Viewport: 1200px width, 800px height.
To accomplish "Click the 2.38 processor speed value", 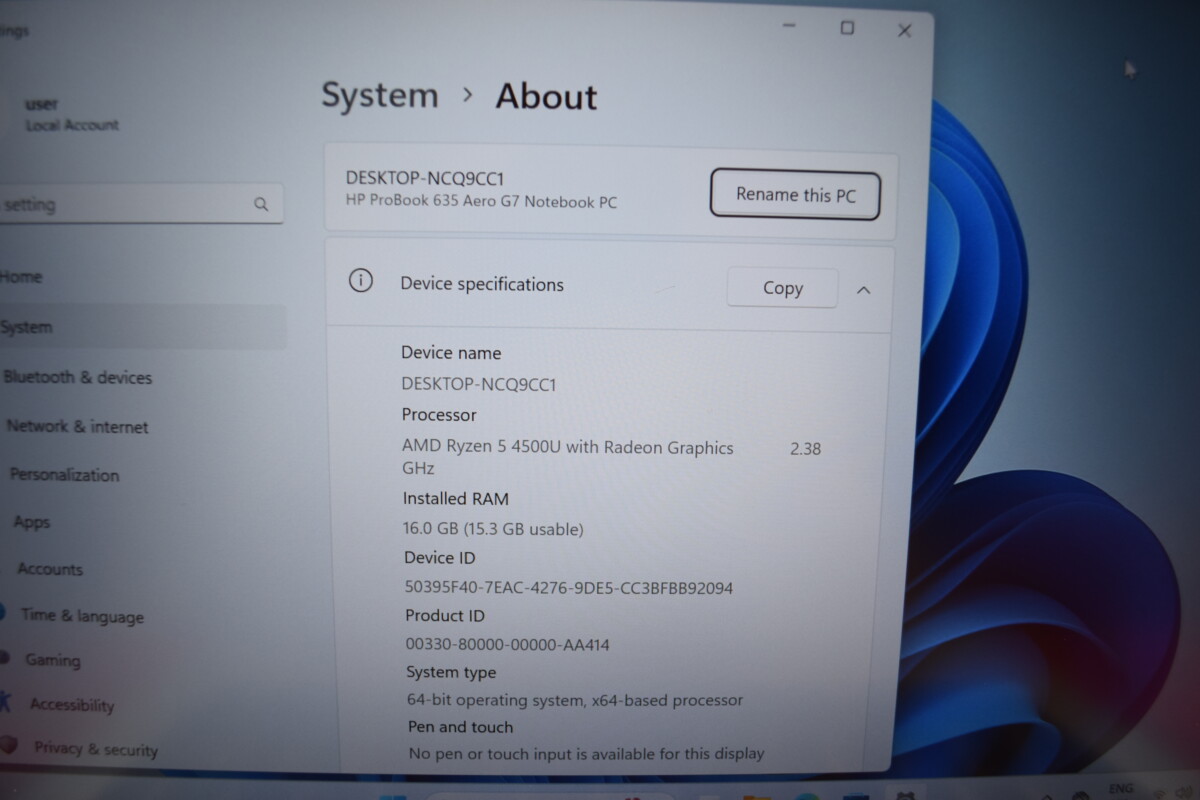I will (805, 449).
